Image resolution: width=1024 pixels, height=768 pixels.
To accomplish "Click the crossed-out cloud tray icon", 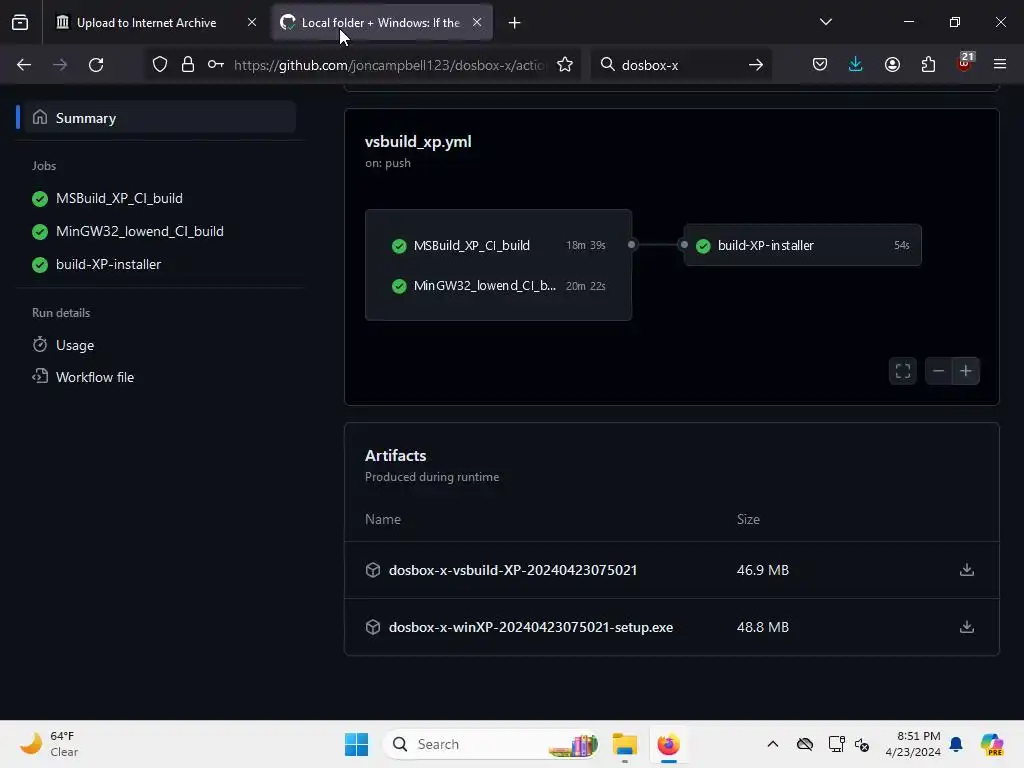I will pyautogui.click(x=805, y=744).
